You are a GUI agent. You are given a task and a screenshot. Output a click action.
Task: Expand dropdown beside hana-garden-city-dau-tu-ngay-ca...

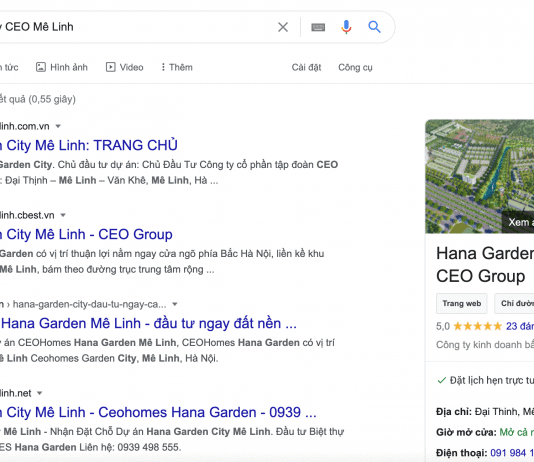click(x=175, y=304)
